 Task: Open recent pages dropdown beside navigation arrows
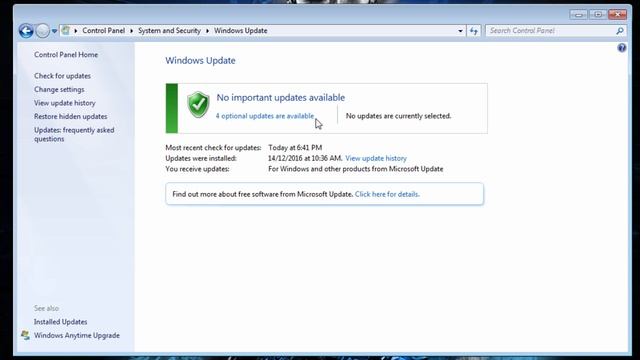coord(54,31)
